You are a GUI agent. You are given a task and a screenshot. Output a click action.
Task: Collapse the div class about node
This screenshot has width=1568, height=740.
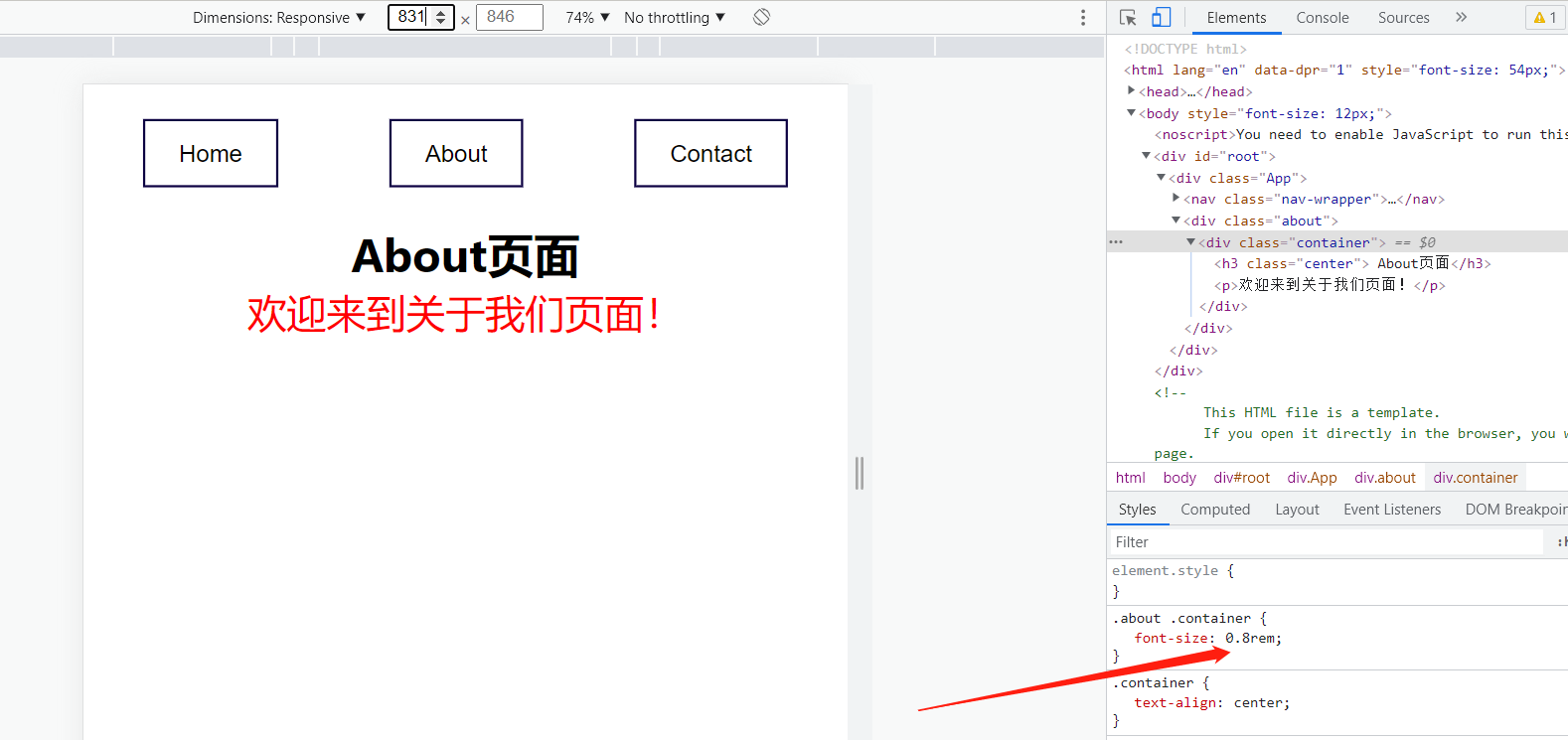coord(1176,221)
